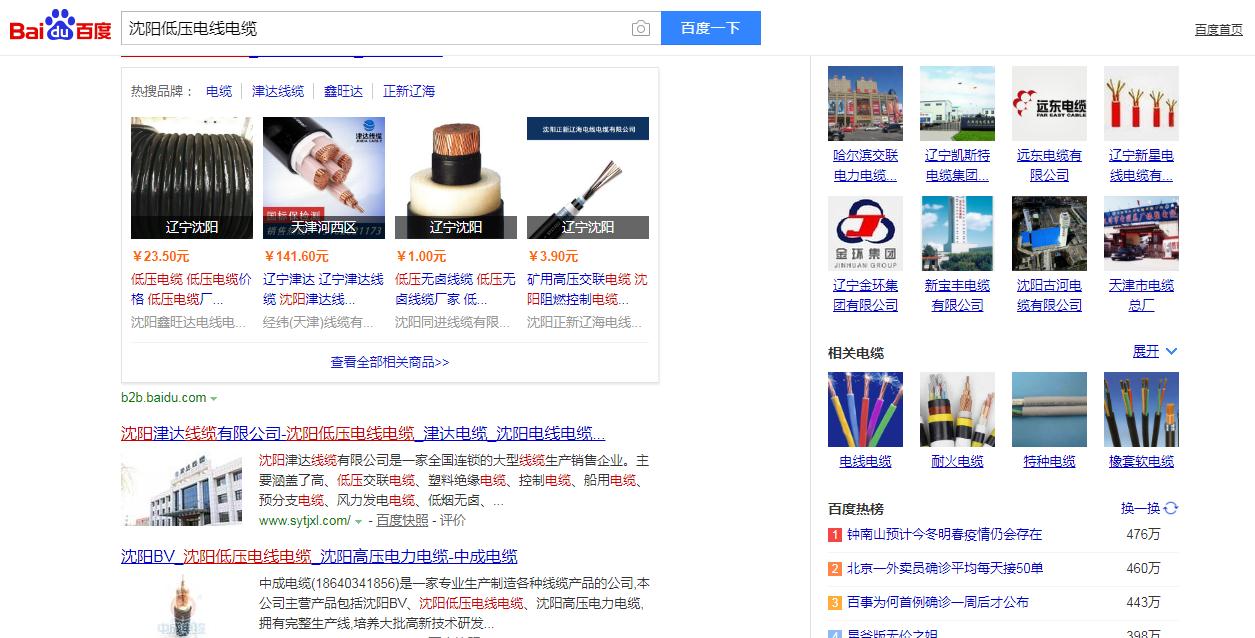Open 辽宁金环集团有限公司 text link
The image size is (1255, 638).
point(866,295)
